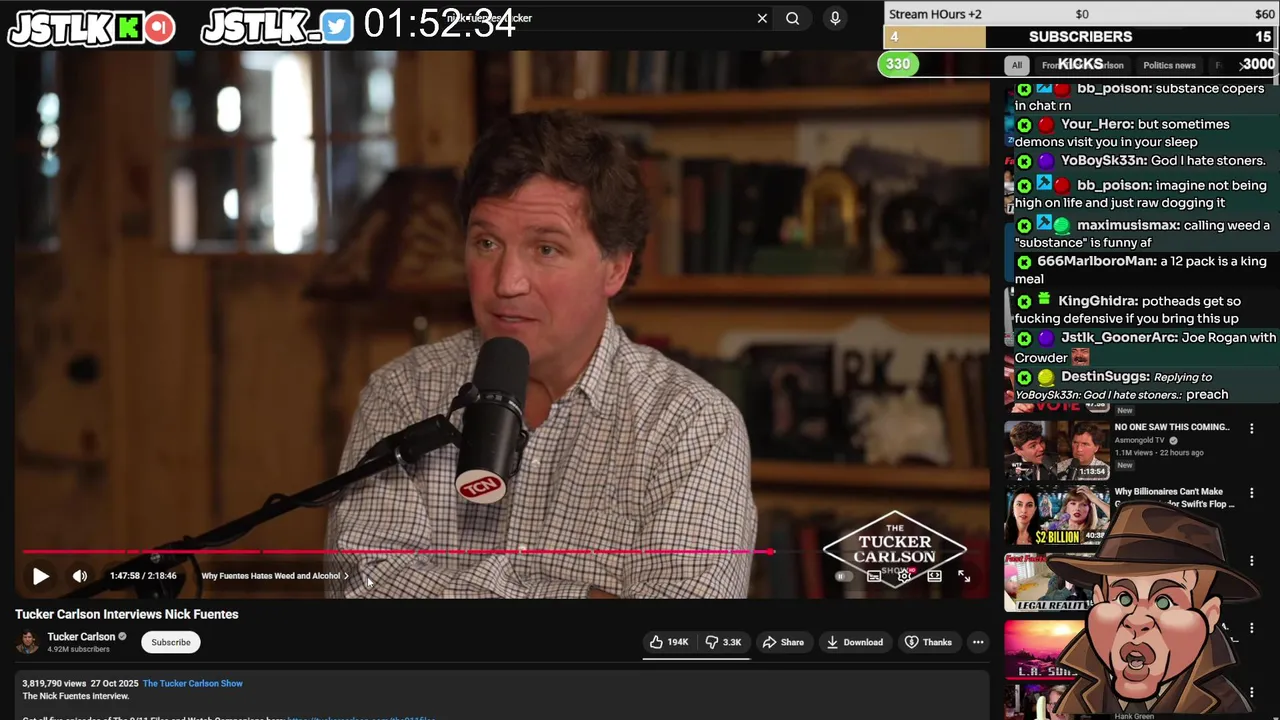
Task: Select the 'Politics news' filter chip
Action: [x=1169, y=65]
